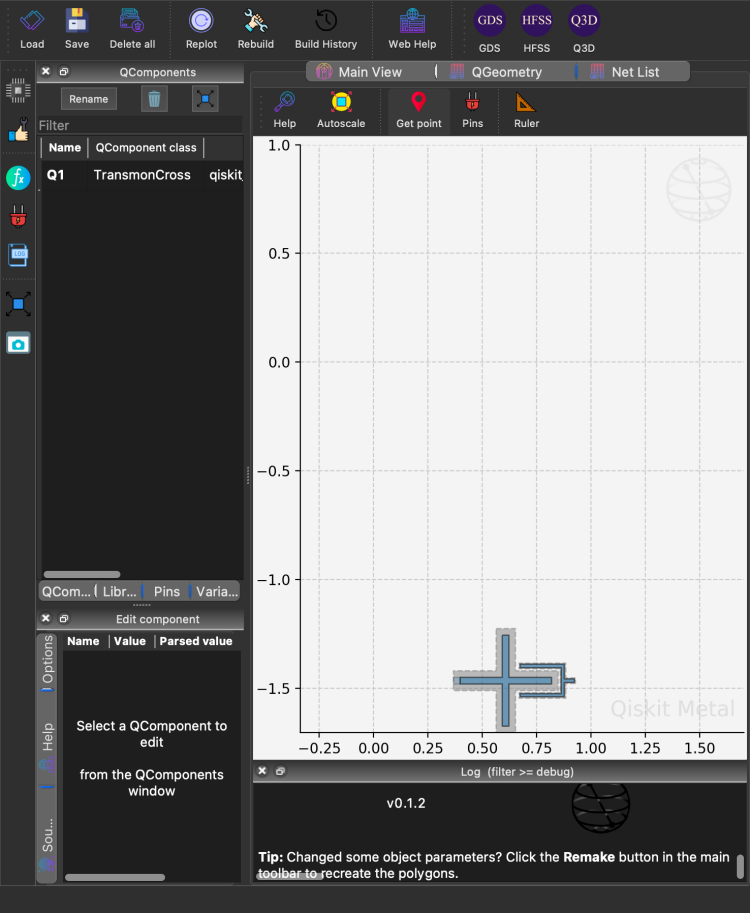Open the Options vertical tab
Screen dimensions: 750x913
47,661
